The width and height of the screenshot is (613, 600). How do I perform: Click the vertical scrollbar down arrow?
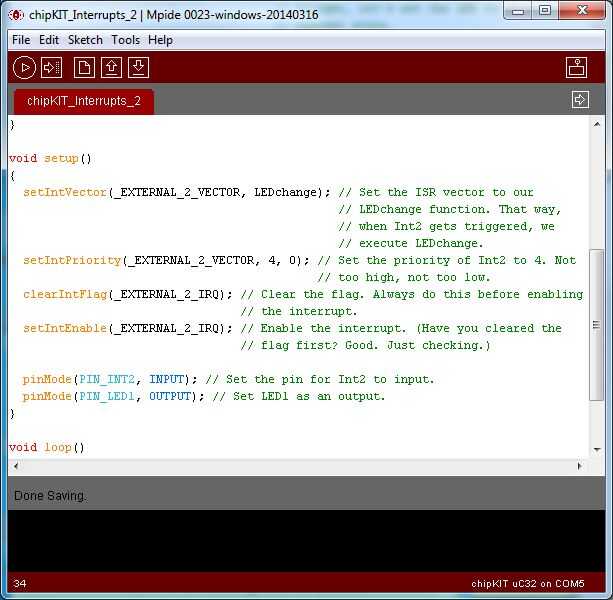point(597,449)
